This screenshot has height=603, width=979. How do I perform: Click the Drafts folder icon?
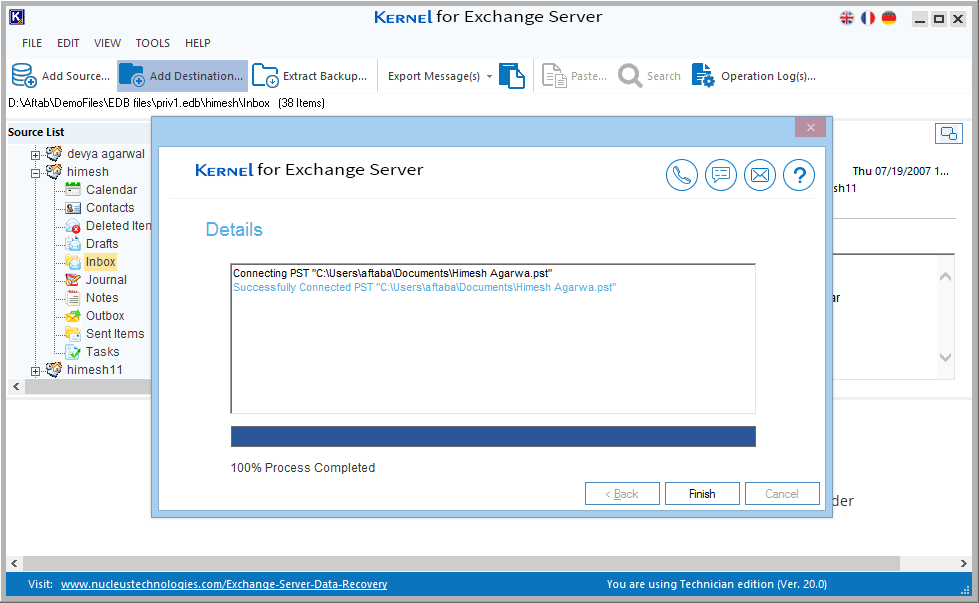[x=73, y=243]
